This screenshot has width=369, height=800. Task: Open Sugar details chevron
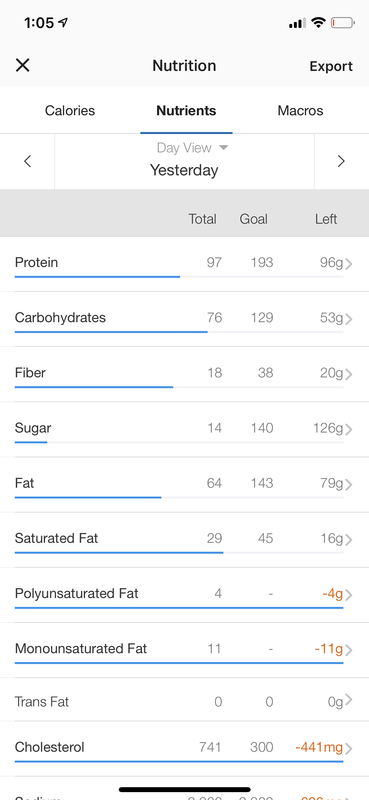[349, 429]
